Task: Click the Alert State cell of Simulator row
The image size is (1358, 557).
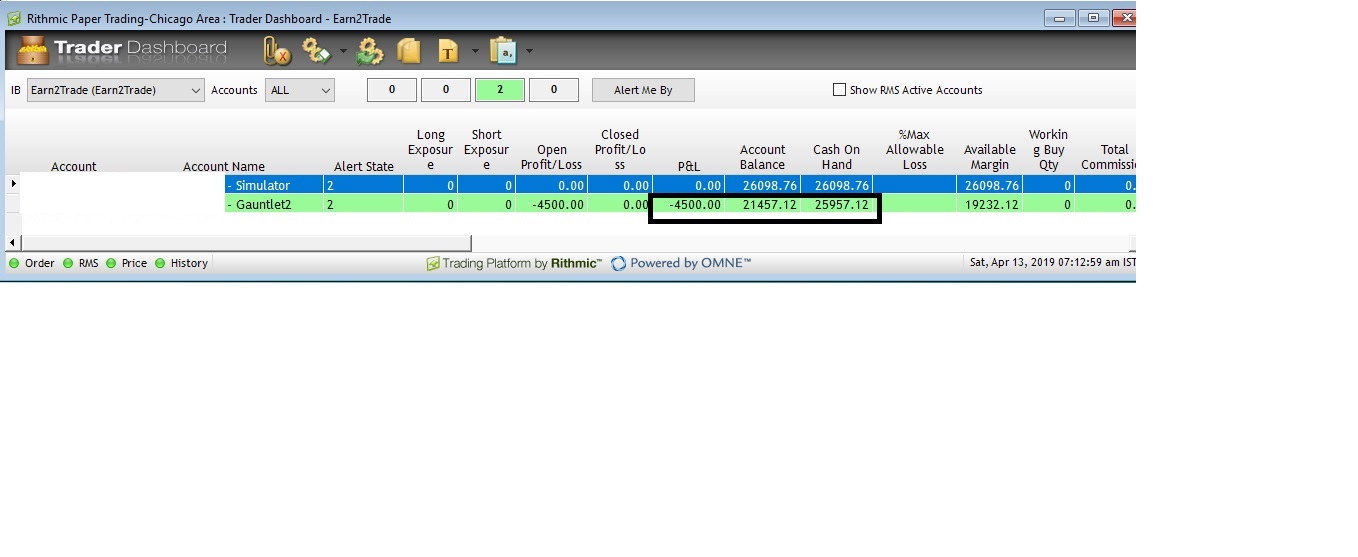Action: tap(363, 185)
